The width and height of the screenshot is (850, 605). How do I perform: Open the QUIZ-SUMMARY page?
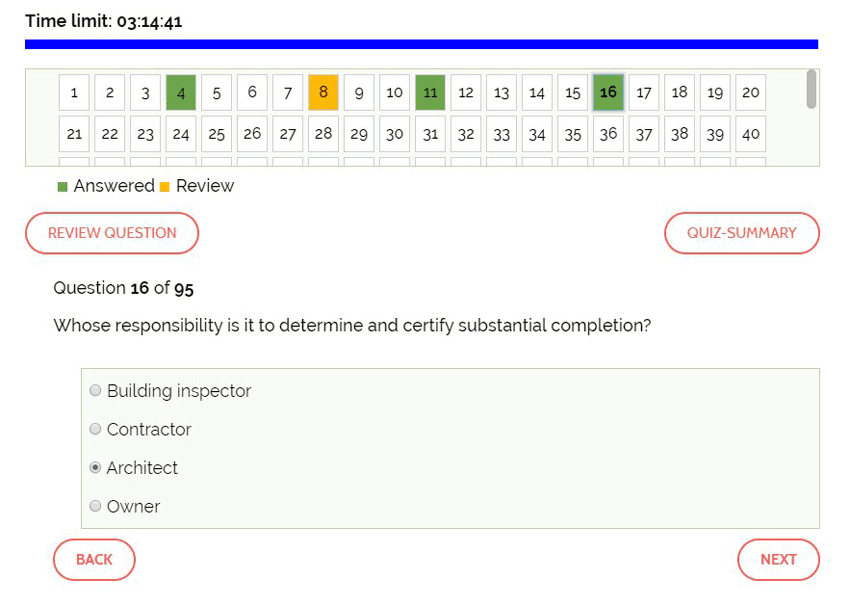click(741, 233)
